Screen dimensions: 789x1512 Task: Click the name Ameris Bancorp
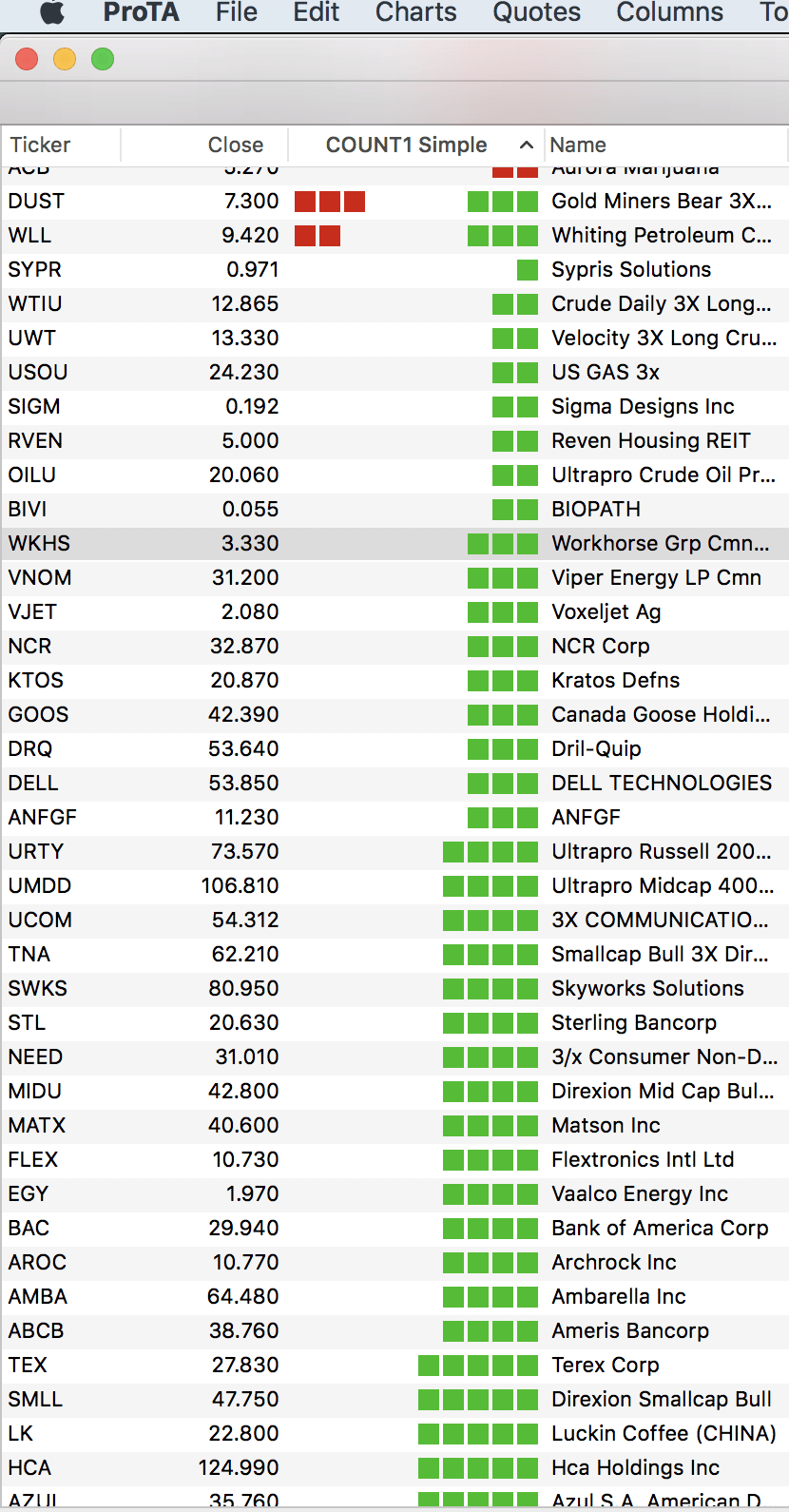(630, 1331)
